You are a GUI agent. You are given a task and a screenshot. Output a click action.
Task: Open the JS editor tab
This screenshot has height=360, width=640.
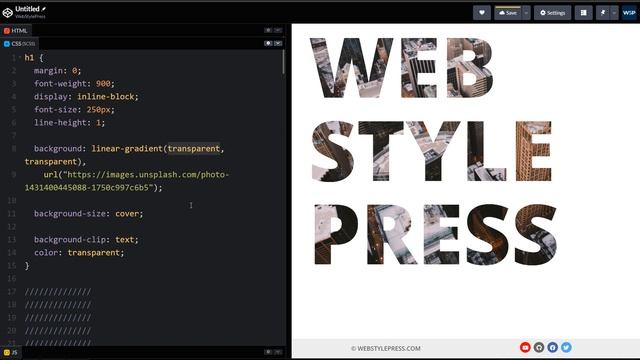click(11, 352)
